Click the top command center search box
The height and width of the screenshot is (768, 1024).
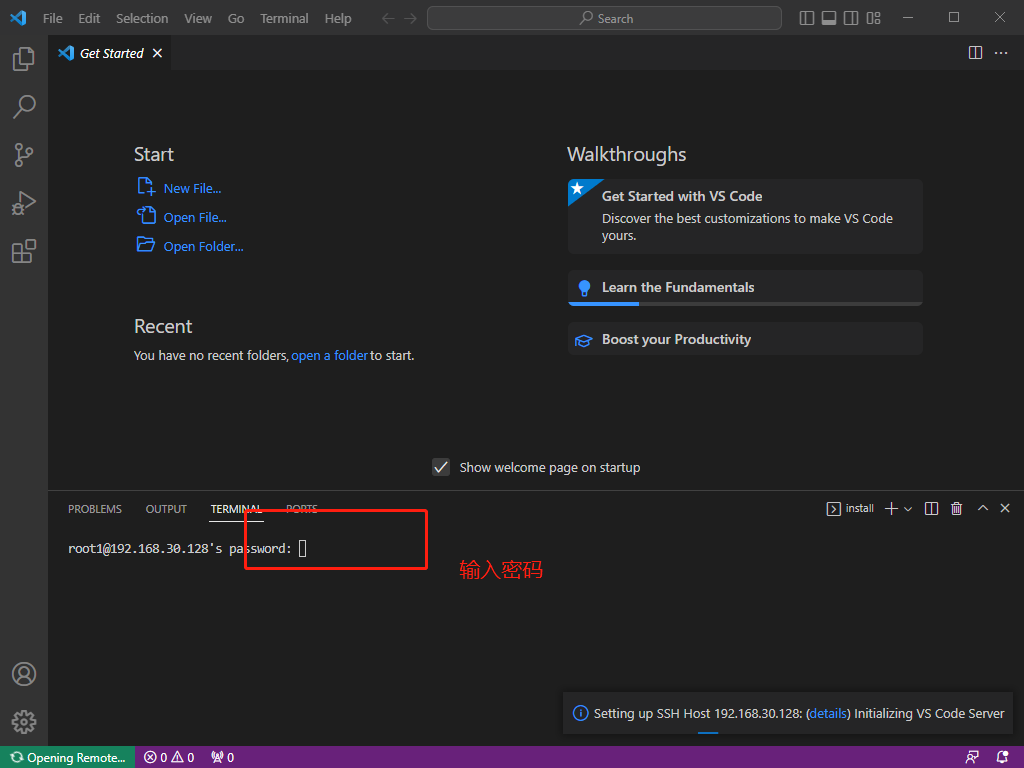604,18
